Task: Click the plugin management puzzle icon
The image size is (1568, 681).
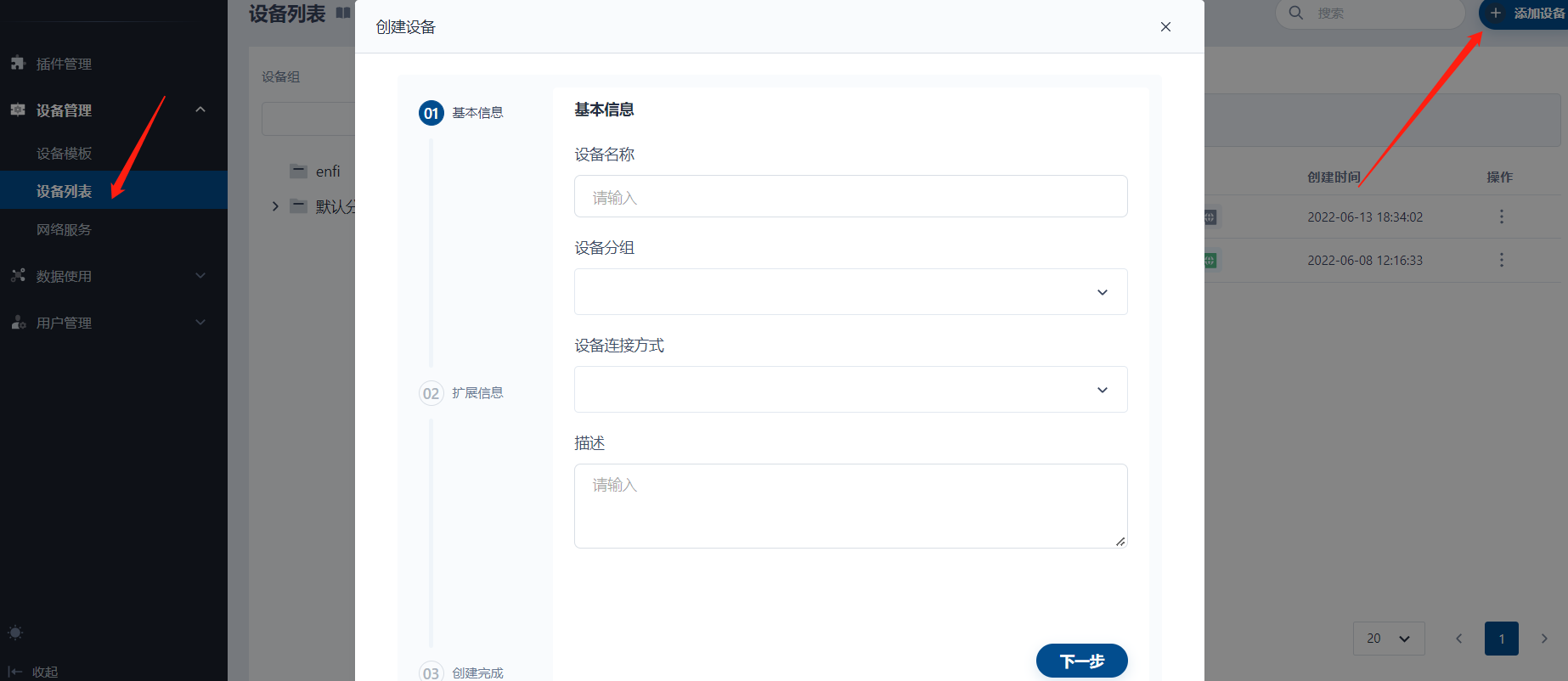Action: [18, 64]
